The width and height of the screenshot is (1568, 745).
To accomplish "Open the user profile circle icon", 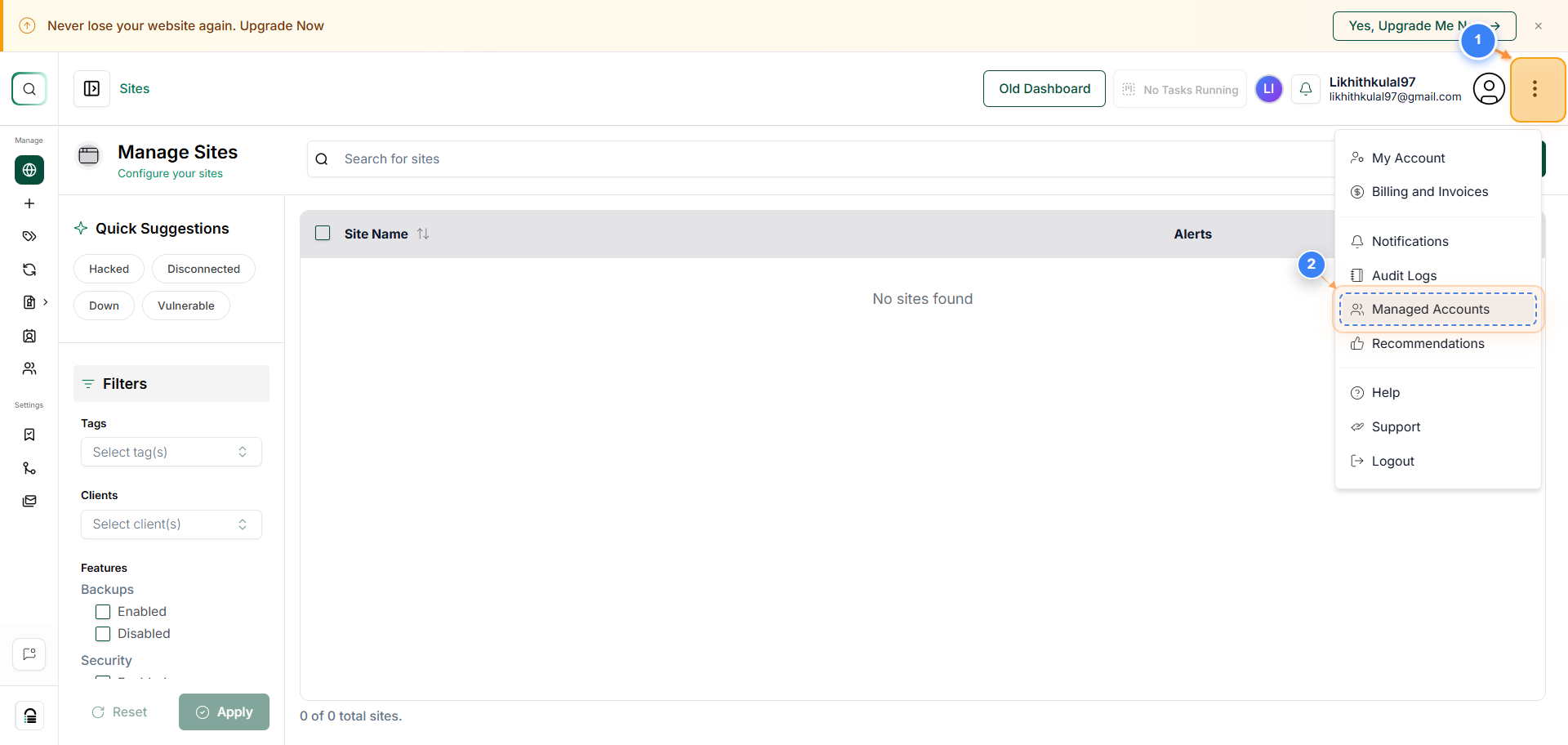I will coord(1489,89).
